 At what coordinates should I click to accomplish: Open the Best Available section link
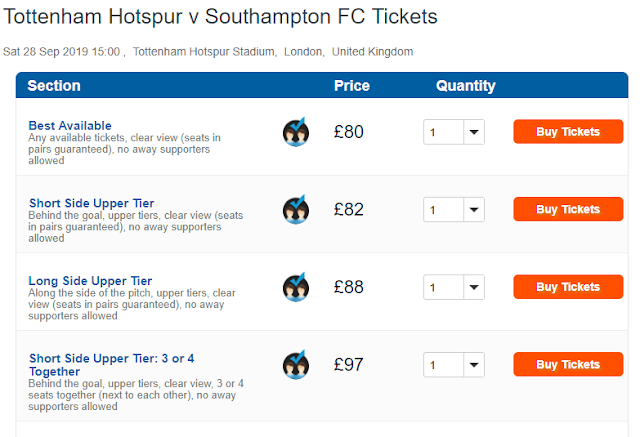[x=70, y=126]
